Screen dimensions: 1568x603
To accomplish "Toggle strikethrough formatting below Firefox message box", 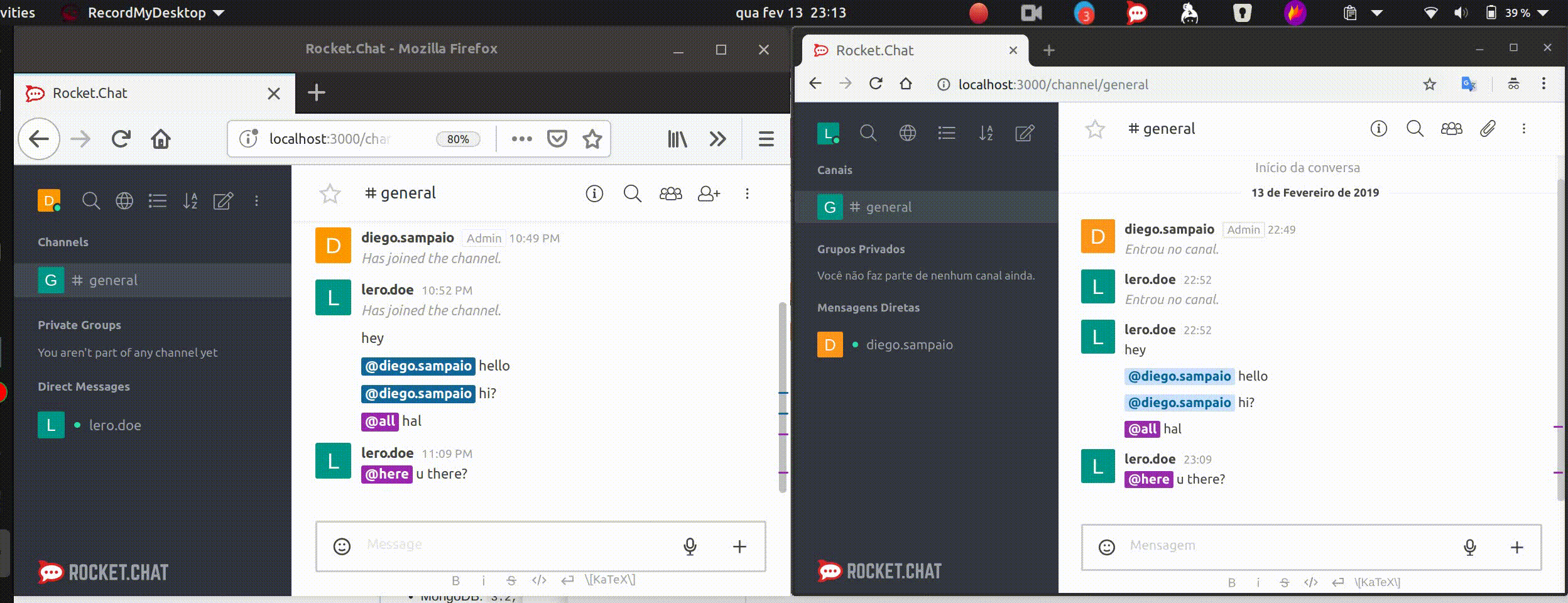I will tap(511, 580).
